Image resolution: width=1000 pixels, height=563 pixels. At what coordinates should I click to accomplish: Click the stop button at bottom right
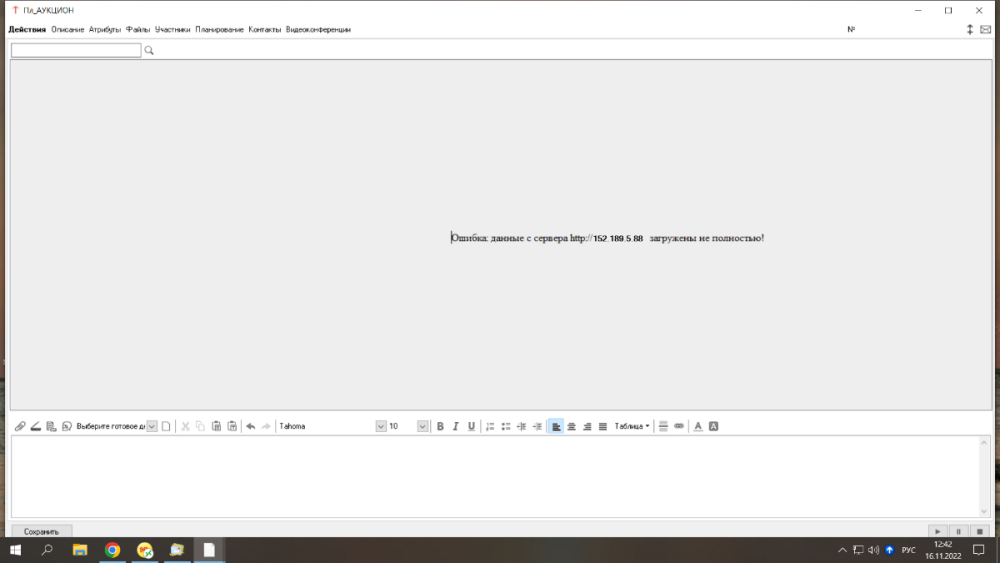980,531
